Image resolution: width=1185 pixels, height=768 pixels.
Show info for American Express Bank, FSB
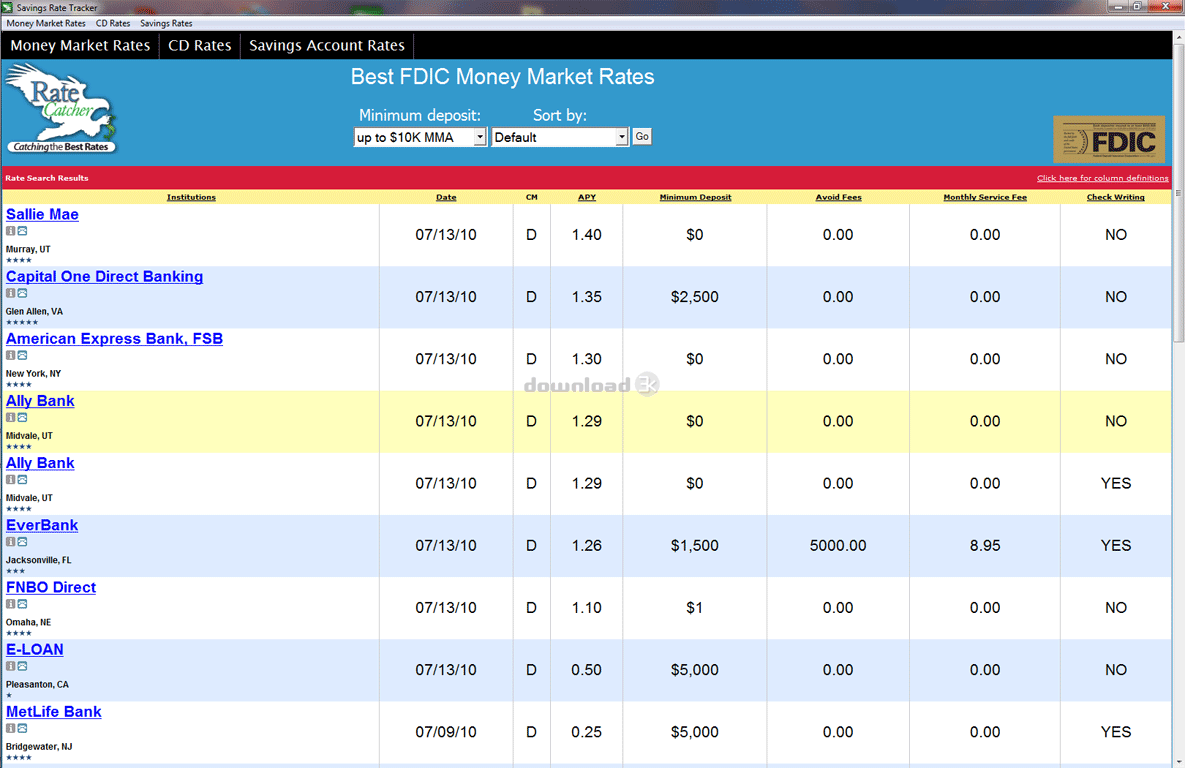pyautogui.click(x=11, y=355)
